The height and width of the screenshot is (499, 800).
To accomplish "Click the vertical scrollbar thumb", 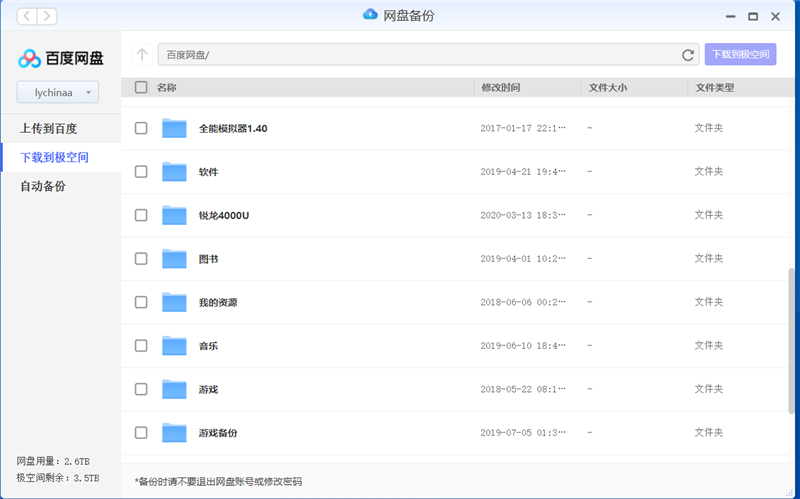I will point(791,339).
